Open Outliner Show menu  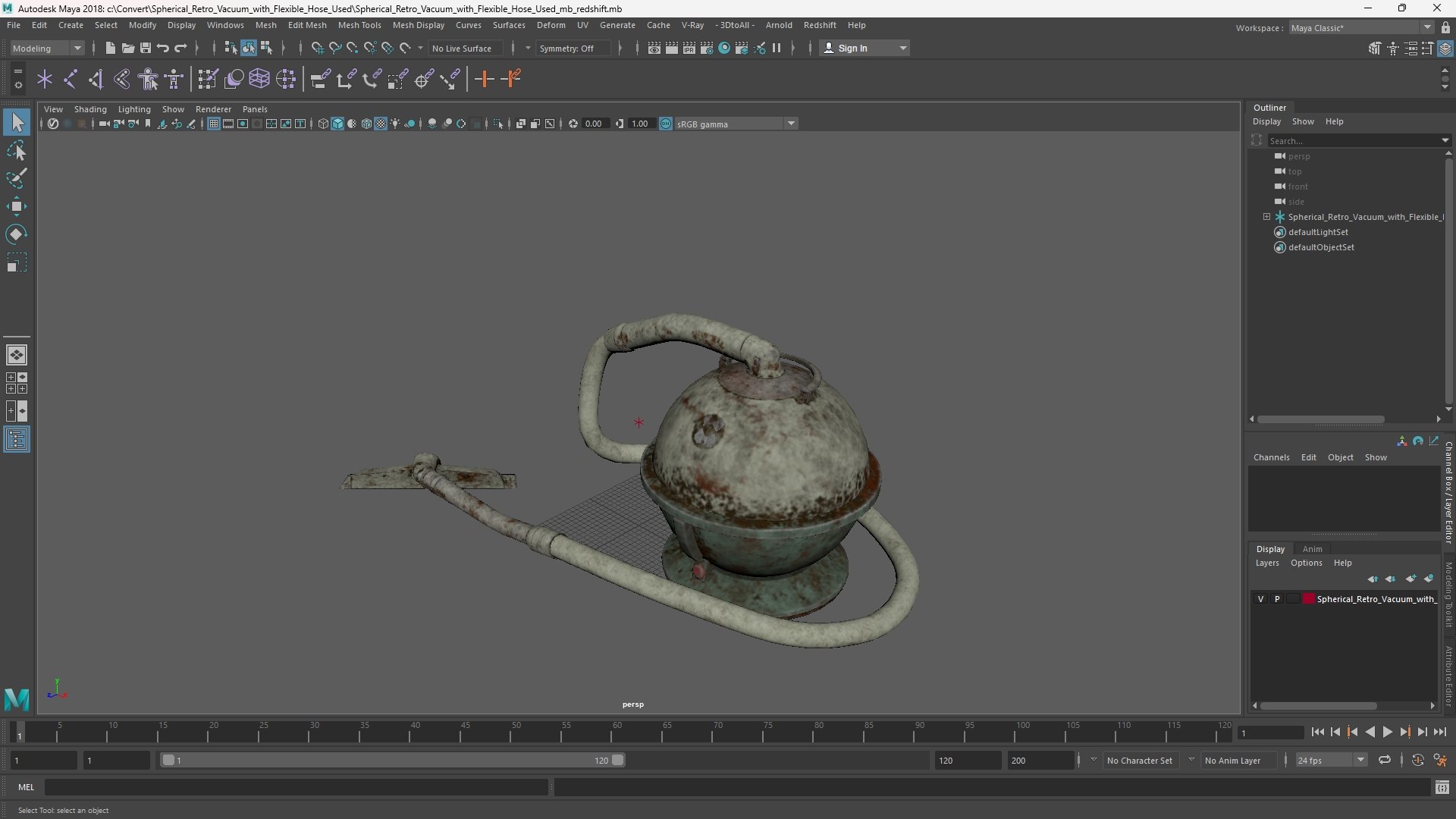coord(1303,121)
